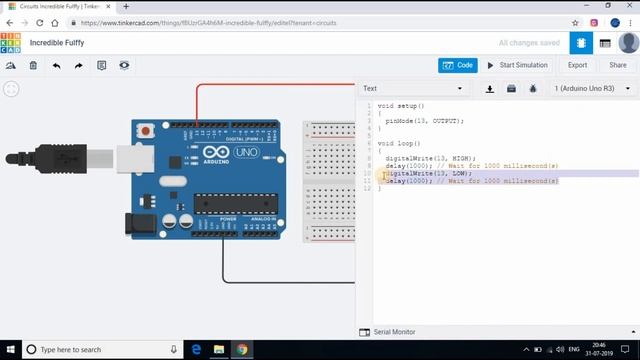
Task: Click the browser forward button
Action: 24,23
